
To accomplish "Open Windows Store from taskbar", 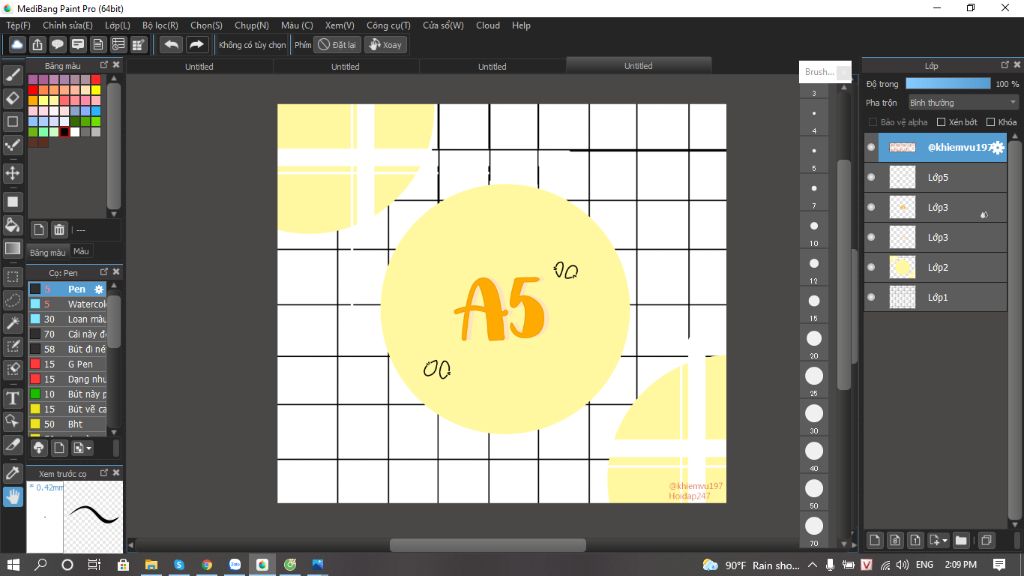I will 123,564.
